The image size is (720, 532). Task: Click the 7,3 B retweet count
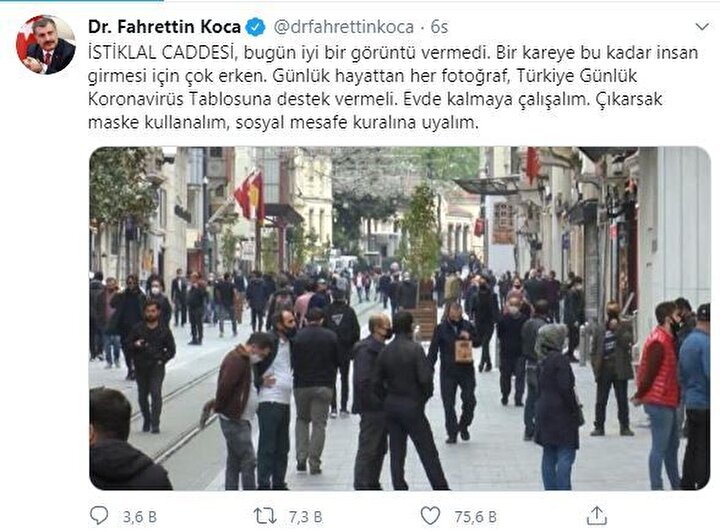[x=305, y=517]
